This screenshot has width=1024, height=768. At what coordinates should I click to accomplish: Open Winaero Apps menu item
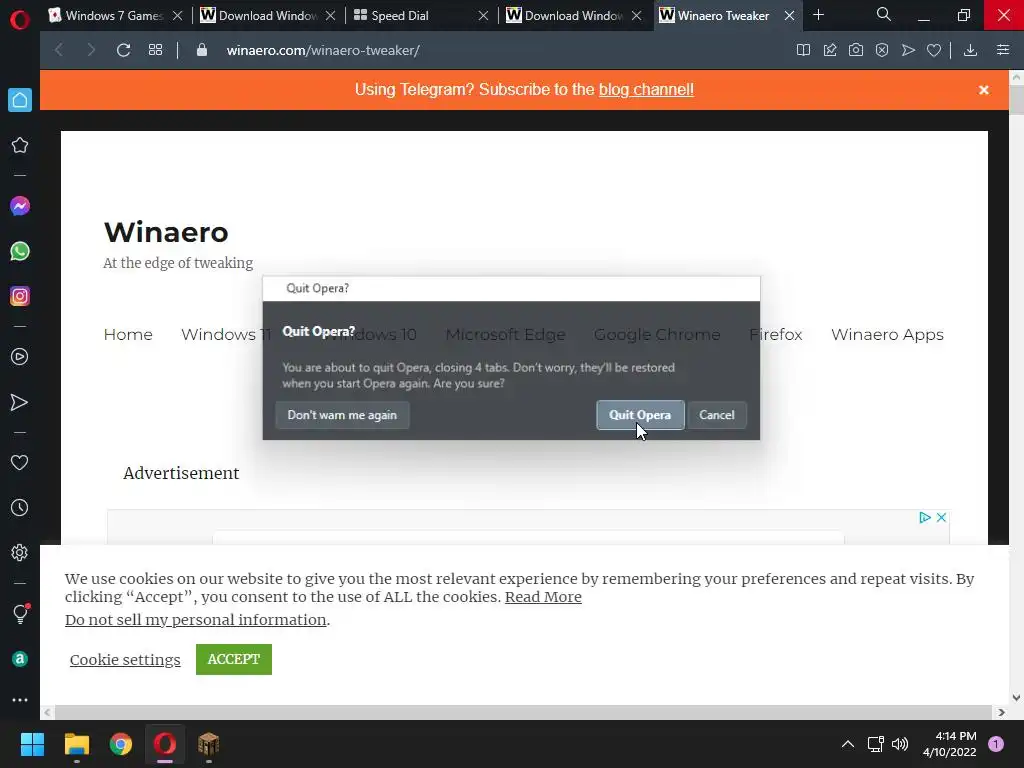[x=887, y=334]
